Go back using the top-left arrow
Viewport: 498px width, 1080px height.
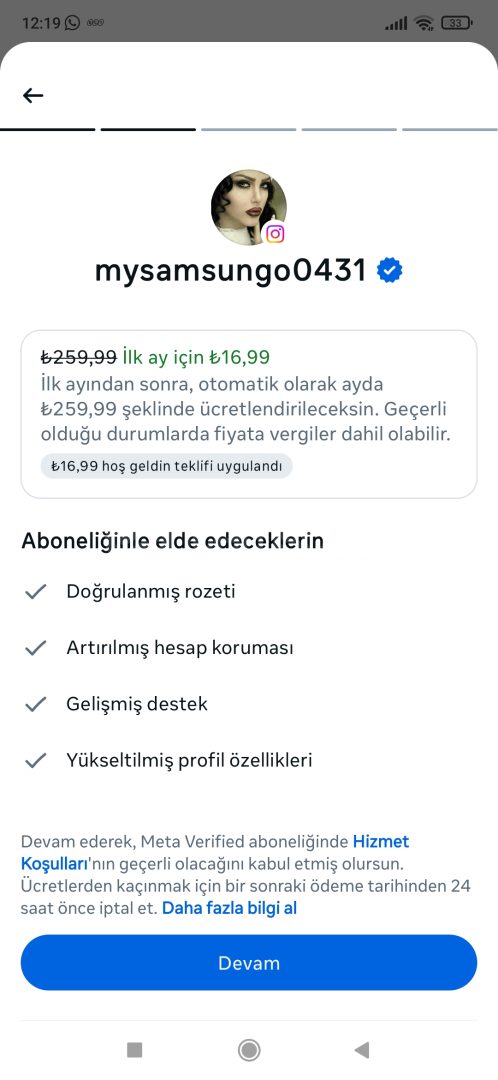point(33,96)
